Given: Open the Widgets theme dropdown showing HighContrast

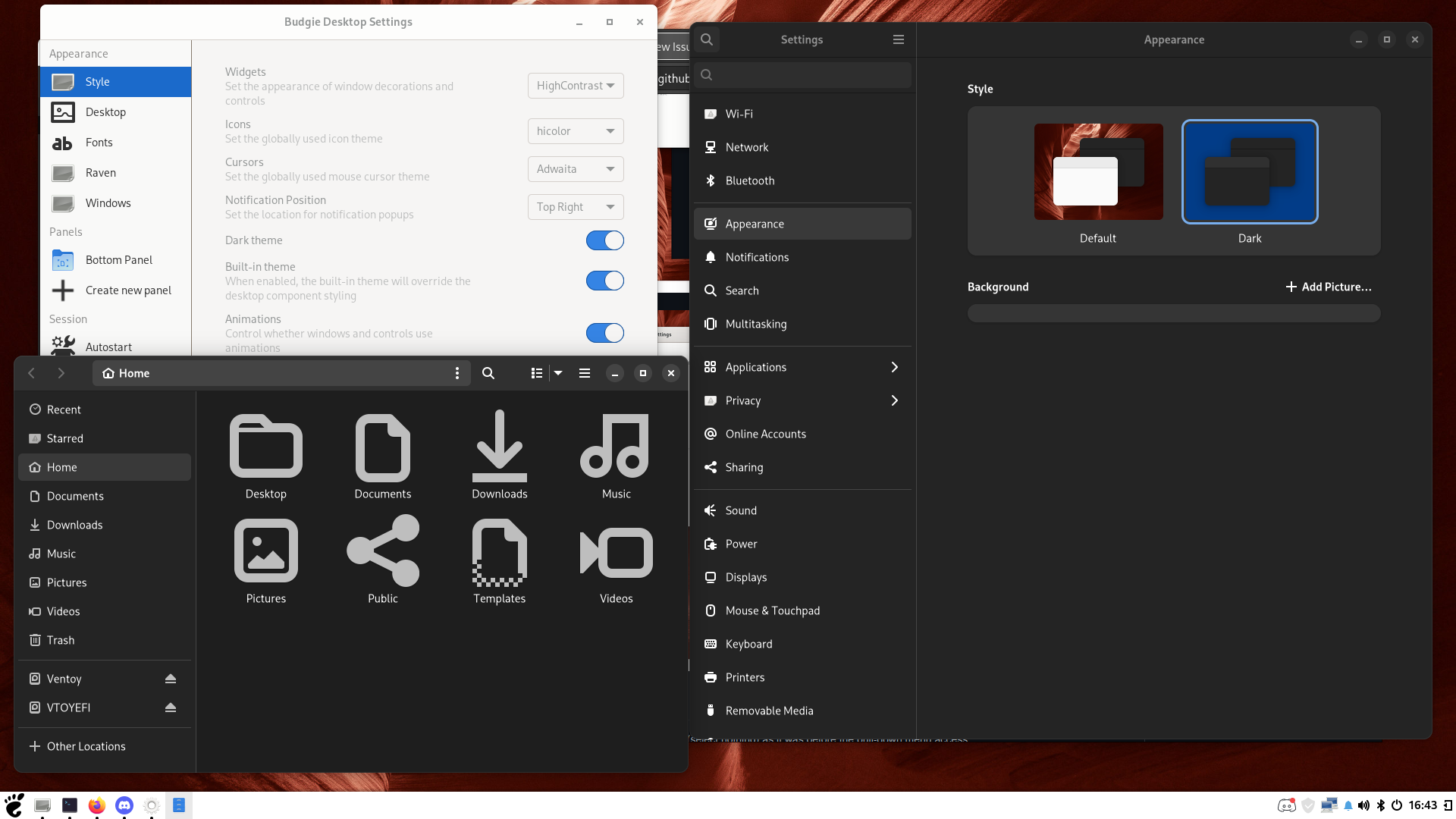Looking at the screenshot, I should point(575,85).
